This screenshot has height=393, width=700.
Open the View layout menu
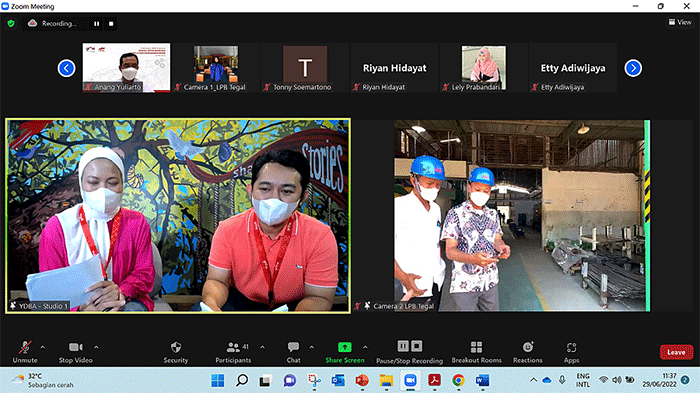(x=680, y=22)
